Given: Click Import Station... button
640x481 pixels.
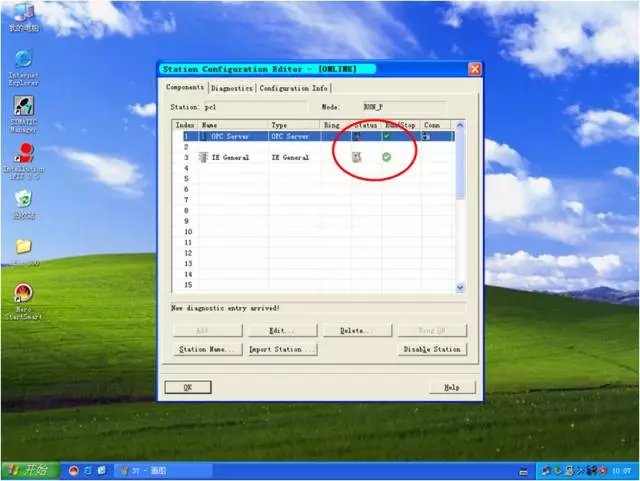Looking at the screenshot, I should (x=282, y=349).
